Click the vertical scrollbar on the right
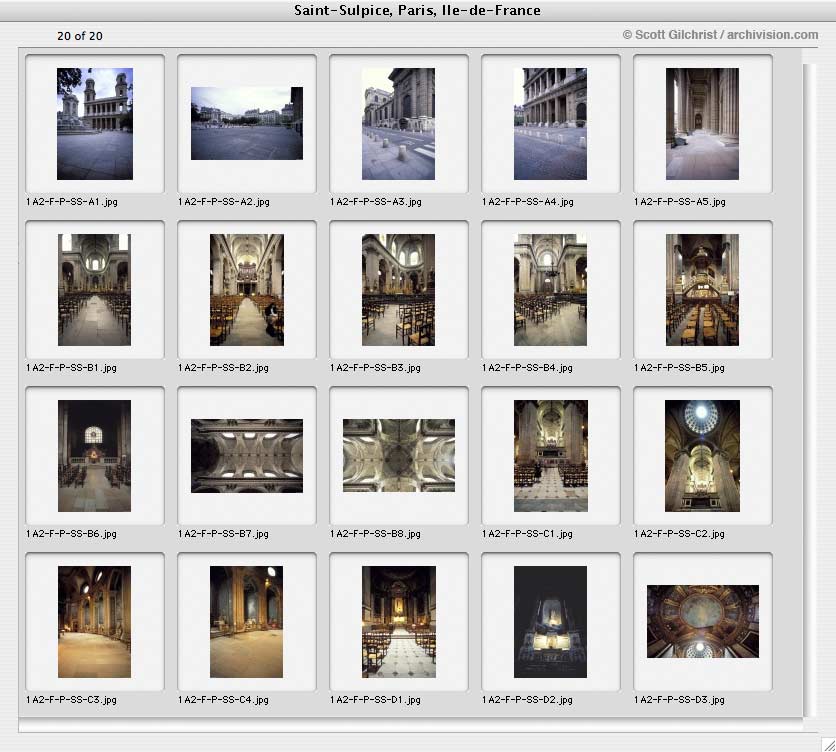Screen dimensions: 836x752 click(809, 390)
